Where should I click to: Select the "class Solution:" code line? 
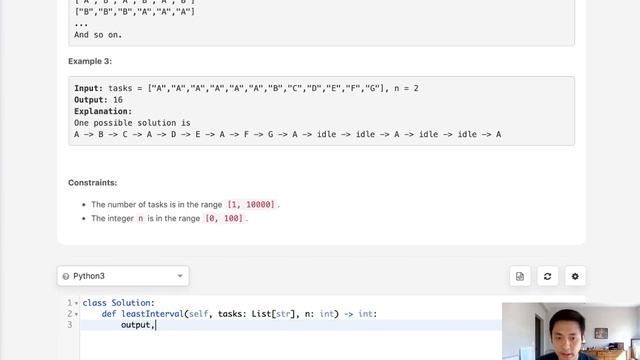119,303
